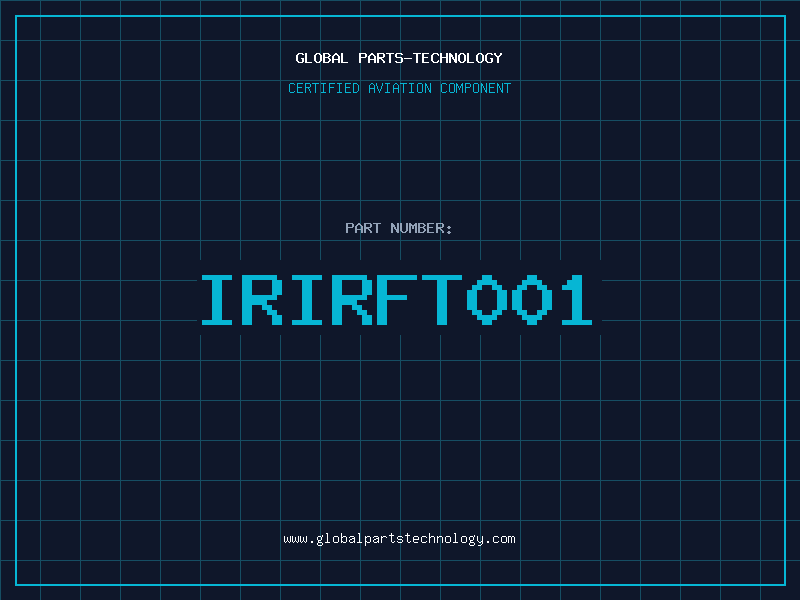The width and height of the screenshot is (800, 600).
Task: Click the PART NUMBER: label
Action: coord(399,229)
